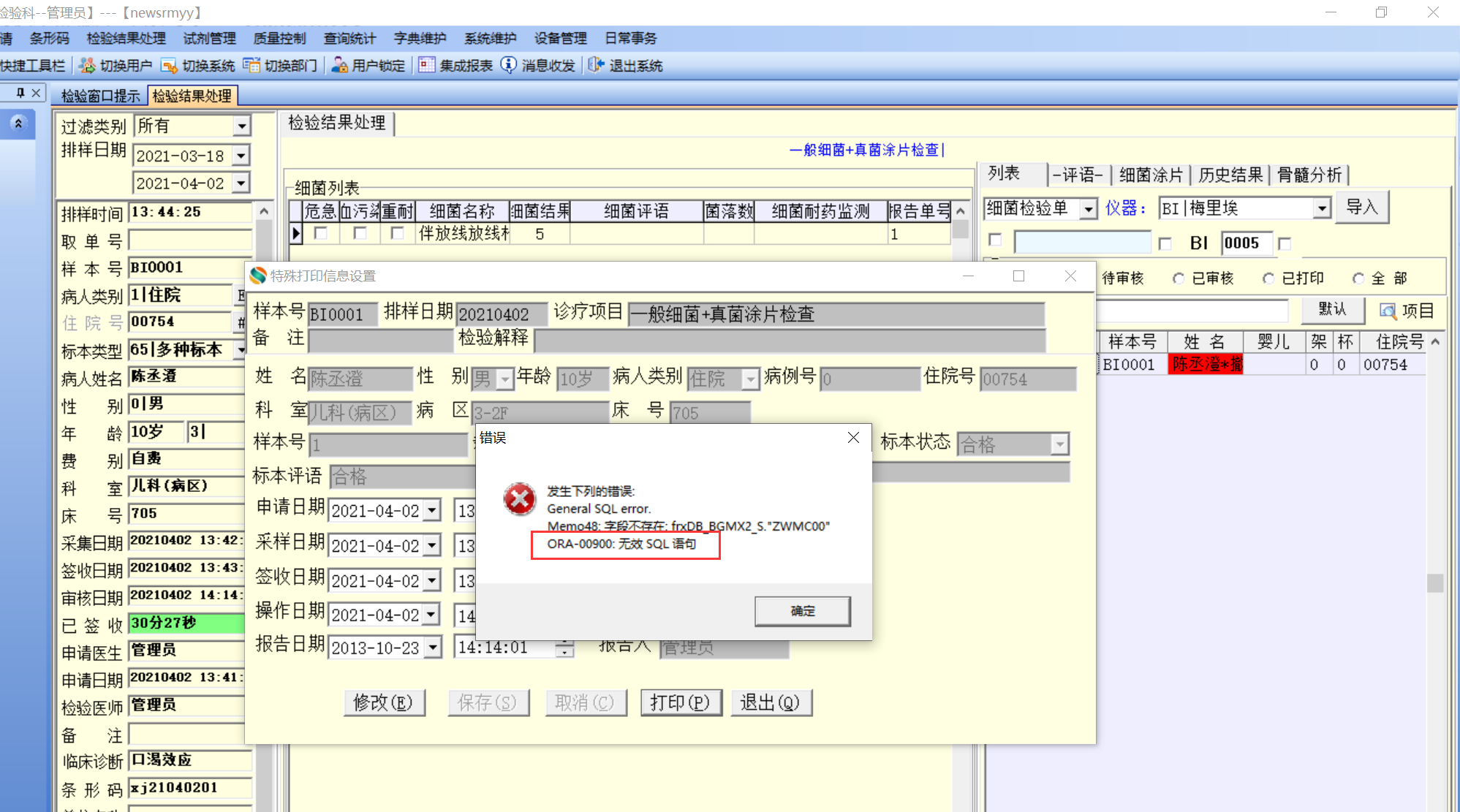Screen dimensions: 1460x812
Task: Click the 消息收发 message info icon
Action: (x=509, y=66)
